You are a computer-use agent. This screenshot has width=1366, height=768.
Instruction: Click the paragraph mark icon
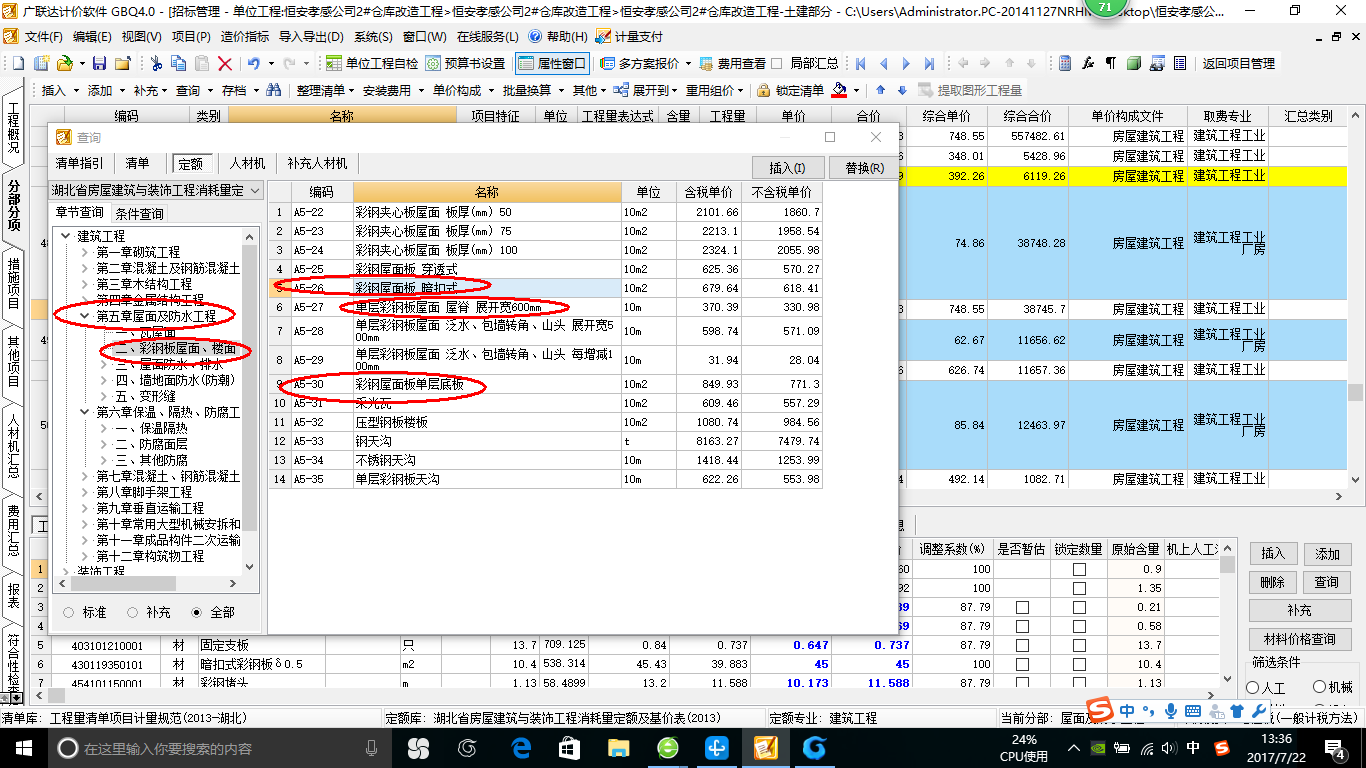(1111, 63)
